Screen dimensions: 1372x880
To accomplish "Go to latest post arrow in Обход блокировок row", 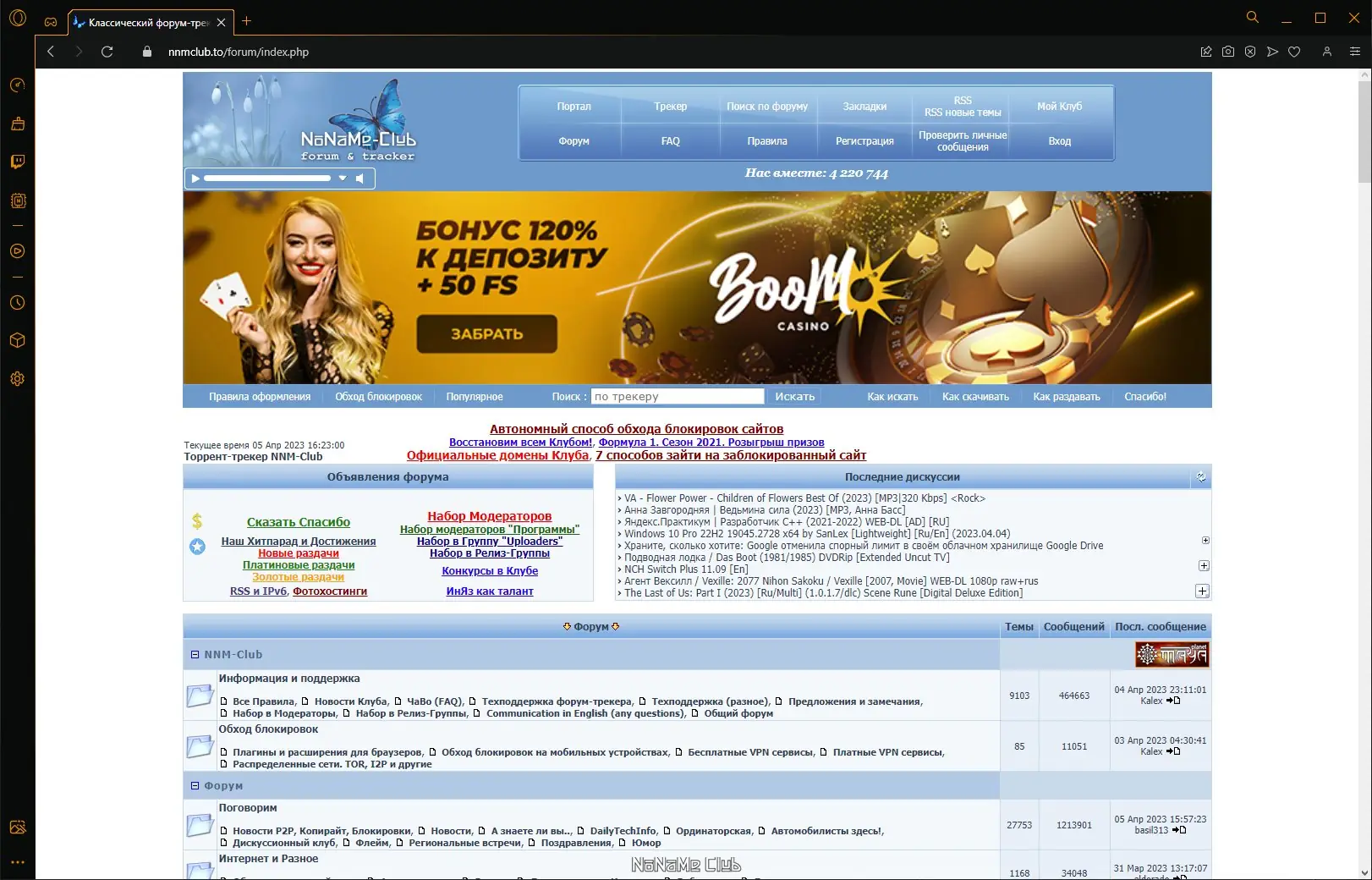I will coord(1173,751).
